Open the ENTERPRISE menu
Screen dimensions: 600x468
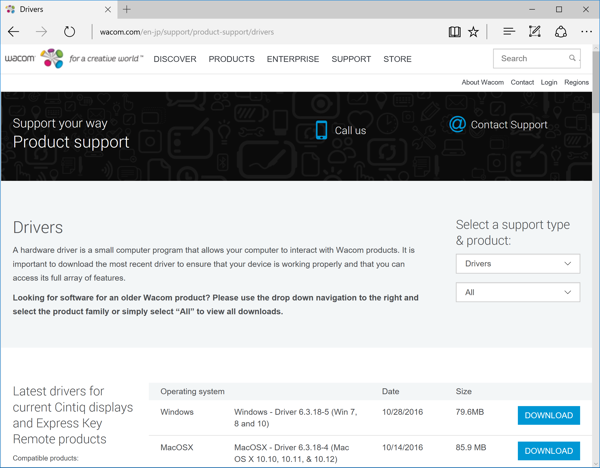[293, 59]
